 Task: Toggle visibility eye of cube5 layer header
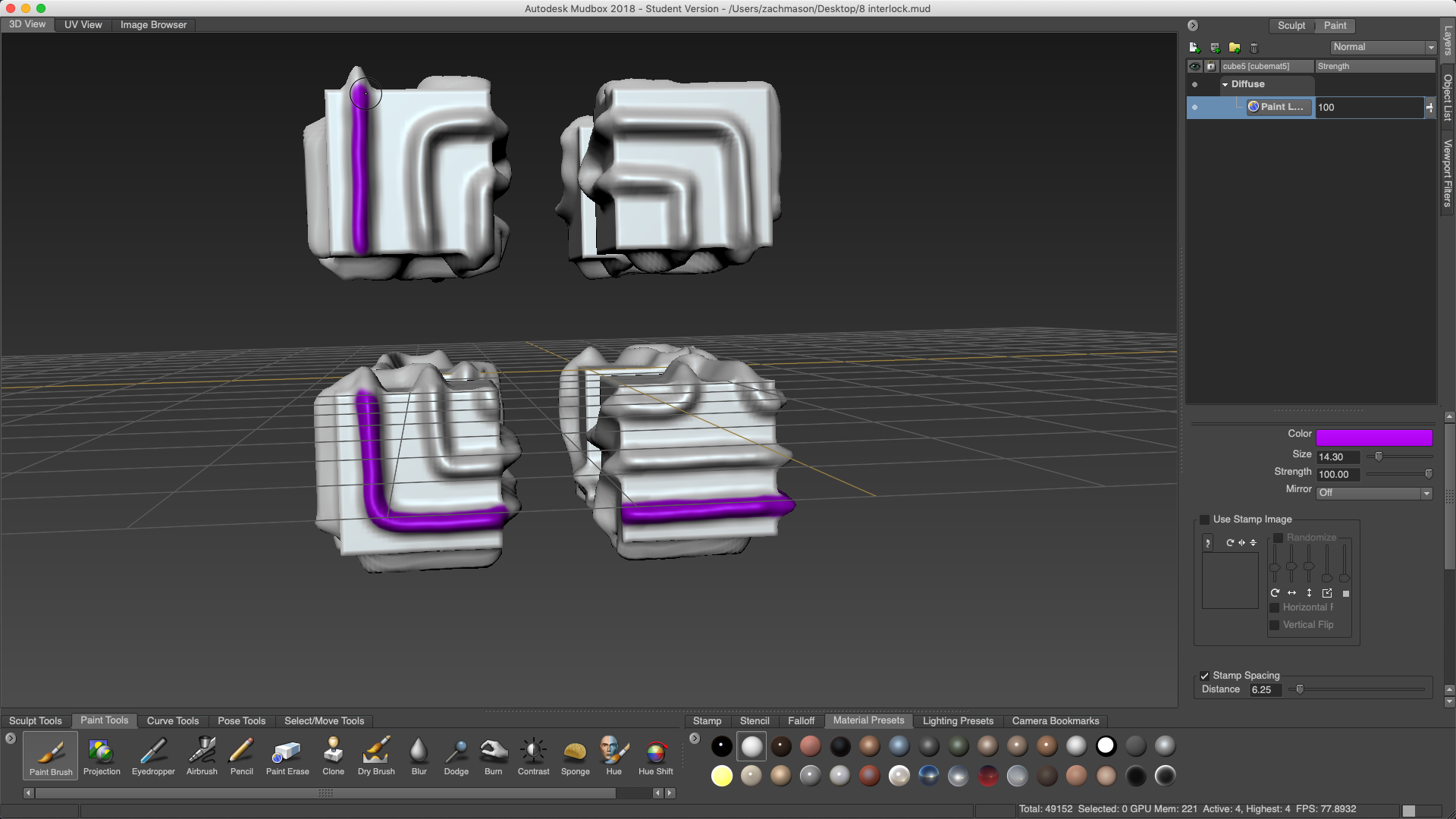1195,67
